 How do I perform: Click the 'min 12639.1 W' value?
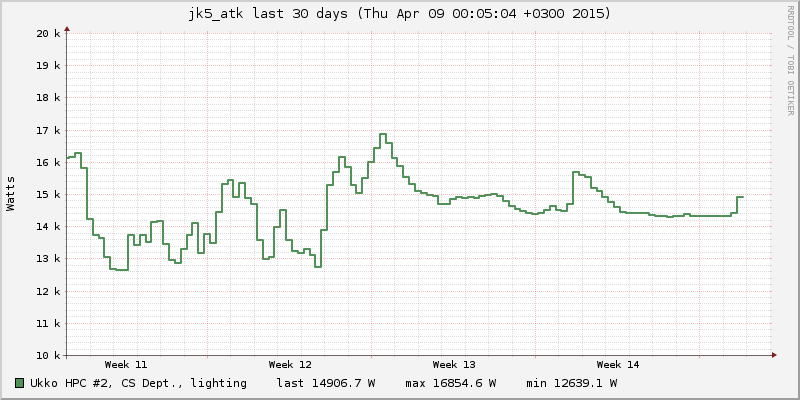pos(571,383)
